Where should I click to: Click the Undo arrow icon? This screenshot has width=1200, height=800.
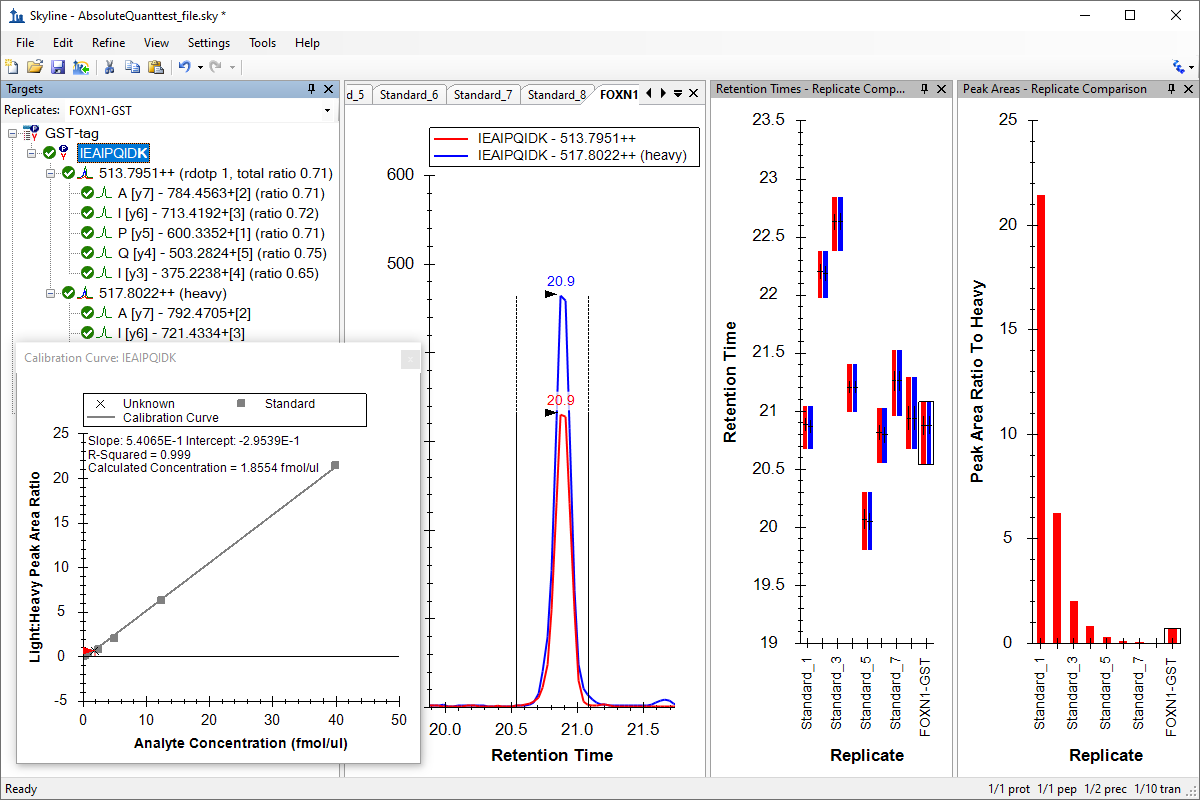coord(184,67)
